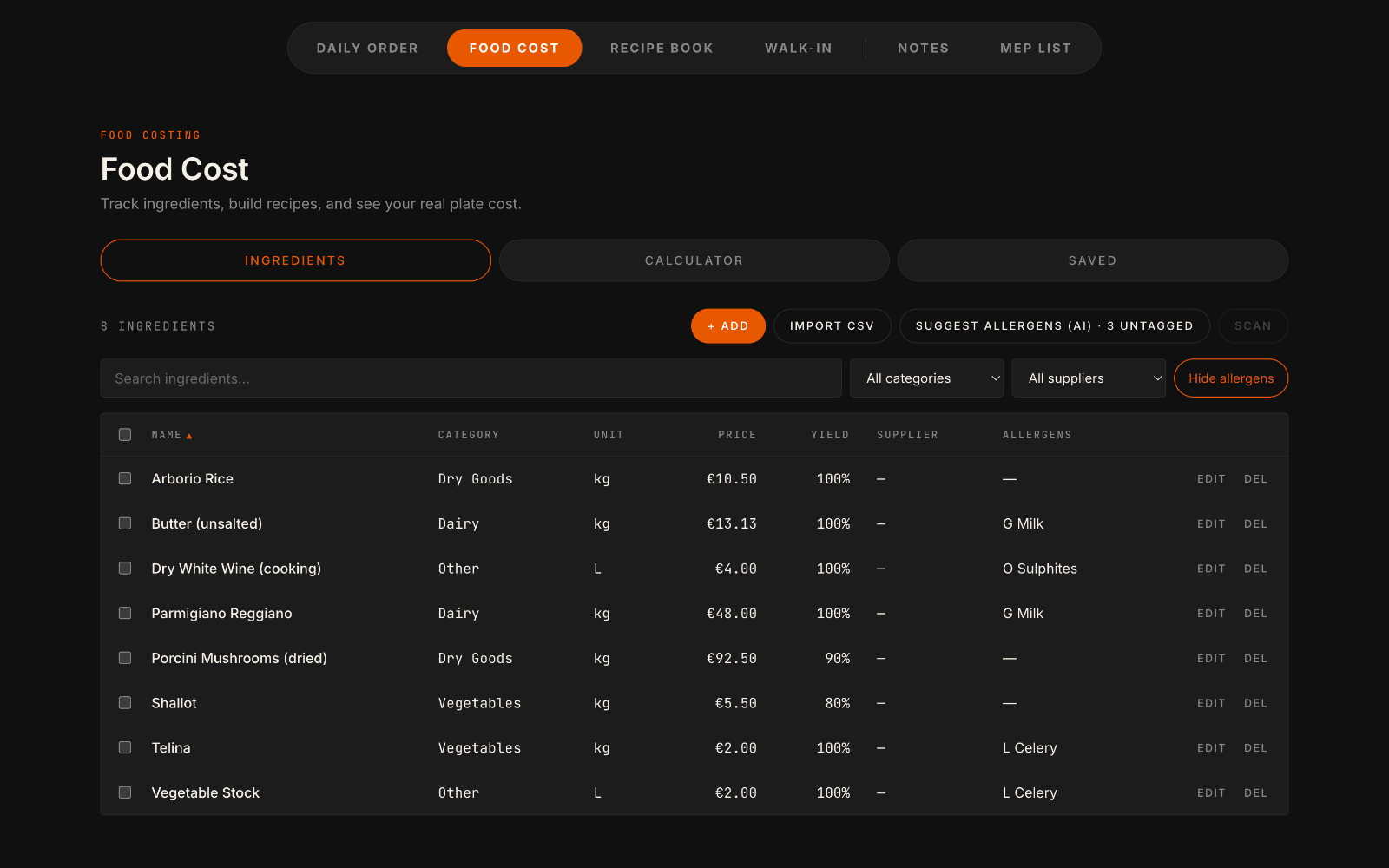Open the All categories dropdown

pyautogui.click(x=926, y=378)
